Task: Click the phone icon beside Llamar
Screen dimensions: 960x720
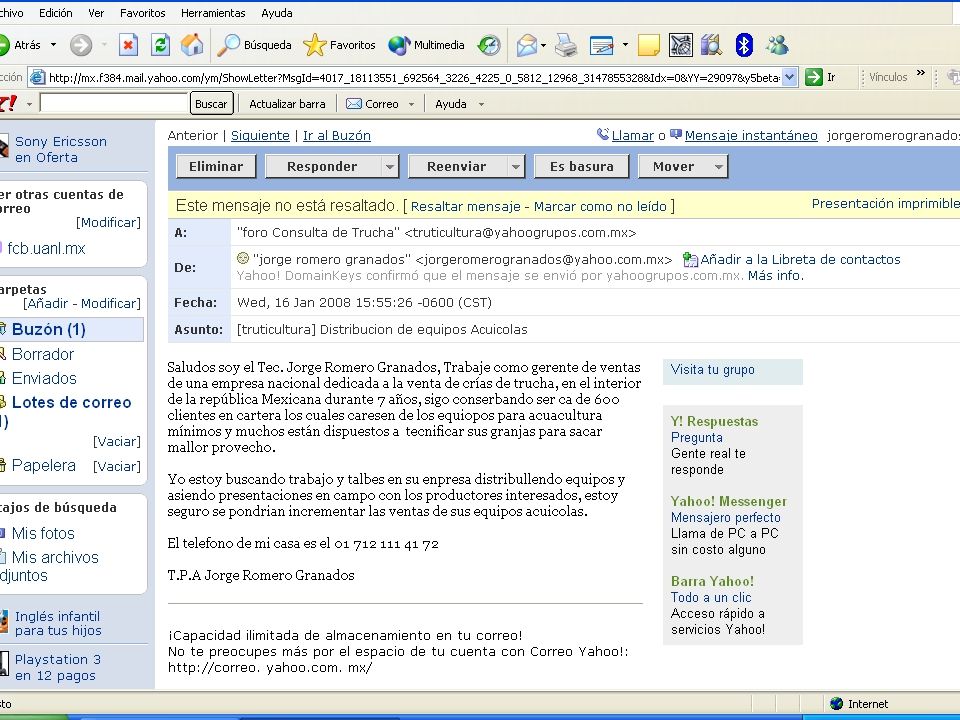Action: tap(602, 134)
